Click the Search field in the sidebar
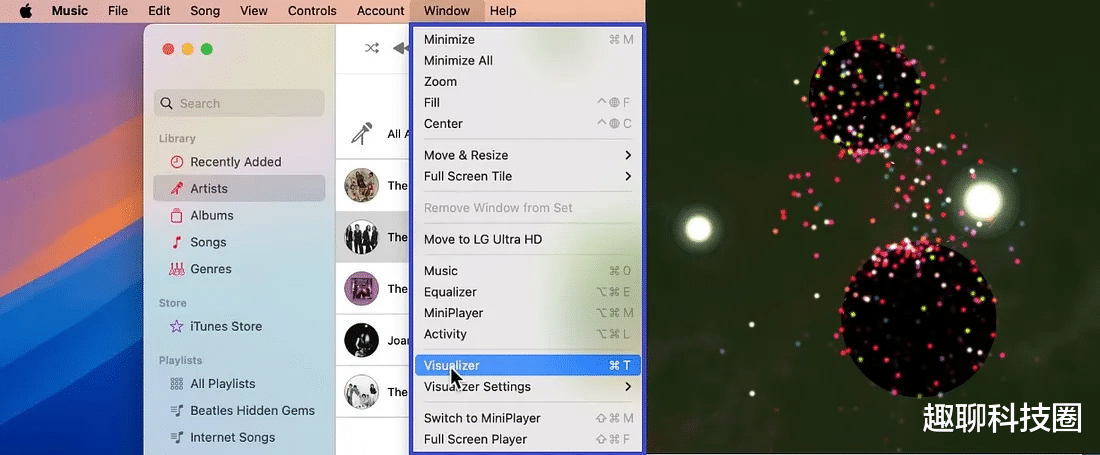 point(239,103)
